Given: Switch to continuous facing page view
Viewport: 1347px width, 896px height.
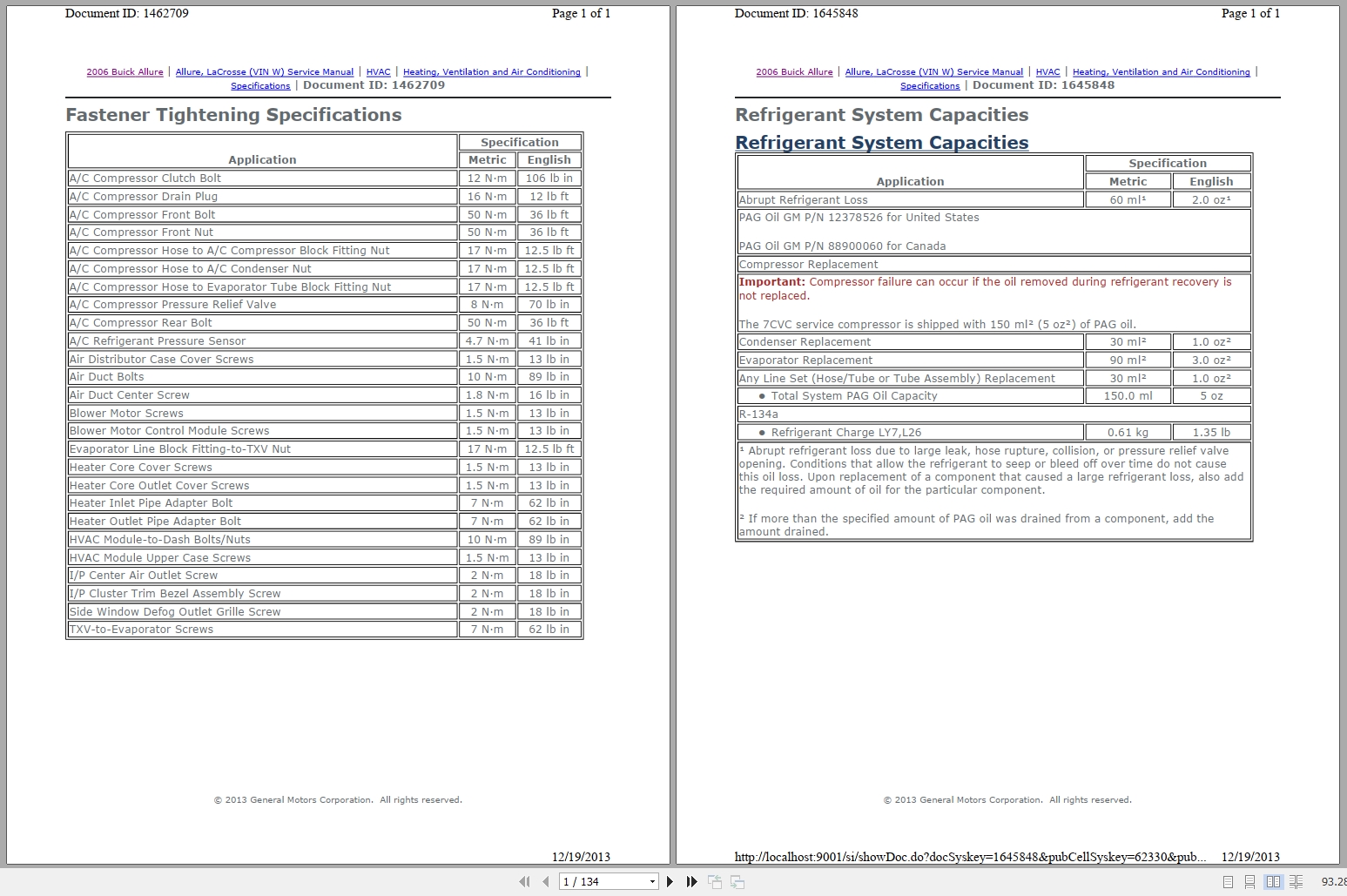Looking at the screenshot, I should point(1296,882).
